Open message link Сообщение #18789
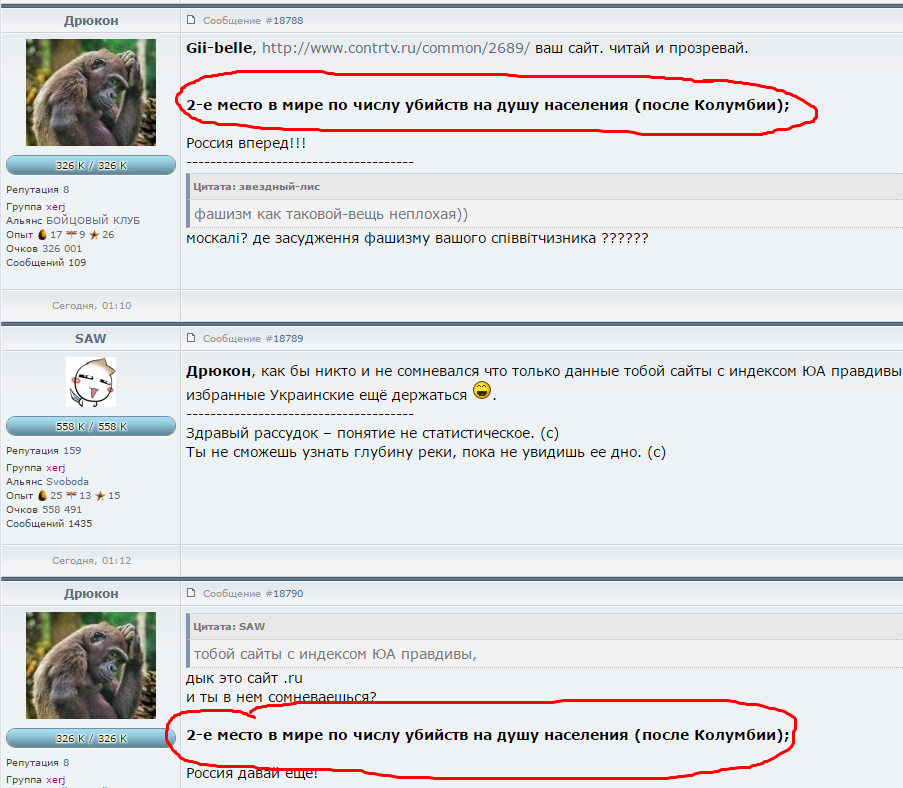The width and height of the screenshot is (903, 788). click(253, 339)
